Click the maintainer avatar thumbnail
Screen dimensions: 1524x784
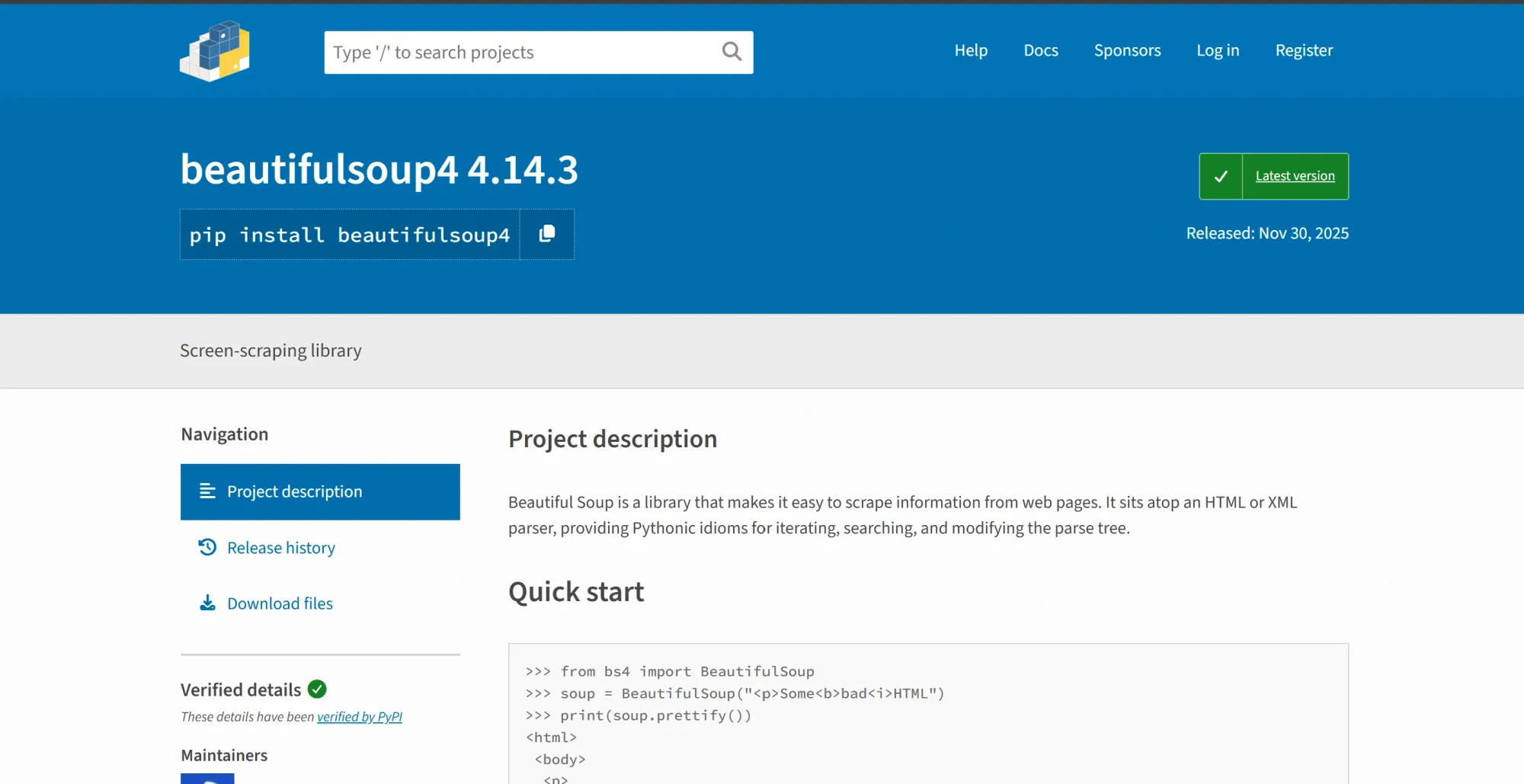pyautogui.click(x=207, y=778)
